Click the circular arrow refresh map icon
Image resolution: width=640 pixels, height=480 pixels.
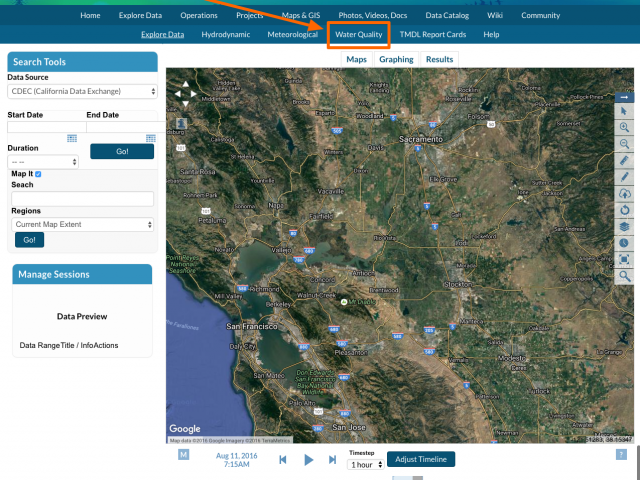(x=624, y=210)
